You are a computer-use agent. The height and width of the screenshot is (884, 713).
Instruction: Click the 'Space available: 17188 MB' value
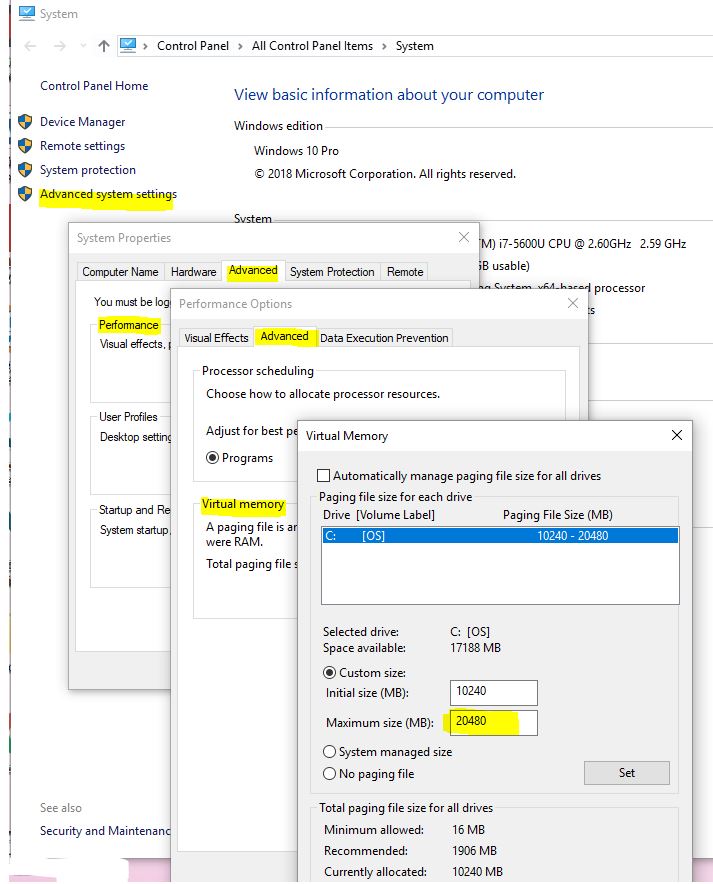pos(475,648)
